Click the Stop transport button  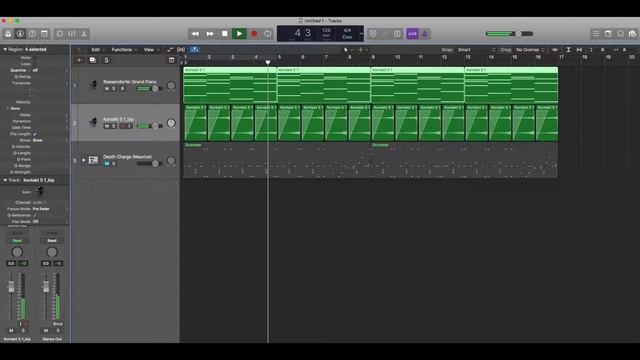coord(224,34)
